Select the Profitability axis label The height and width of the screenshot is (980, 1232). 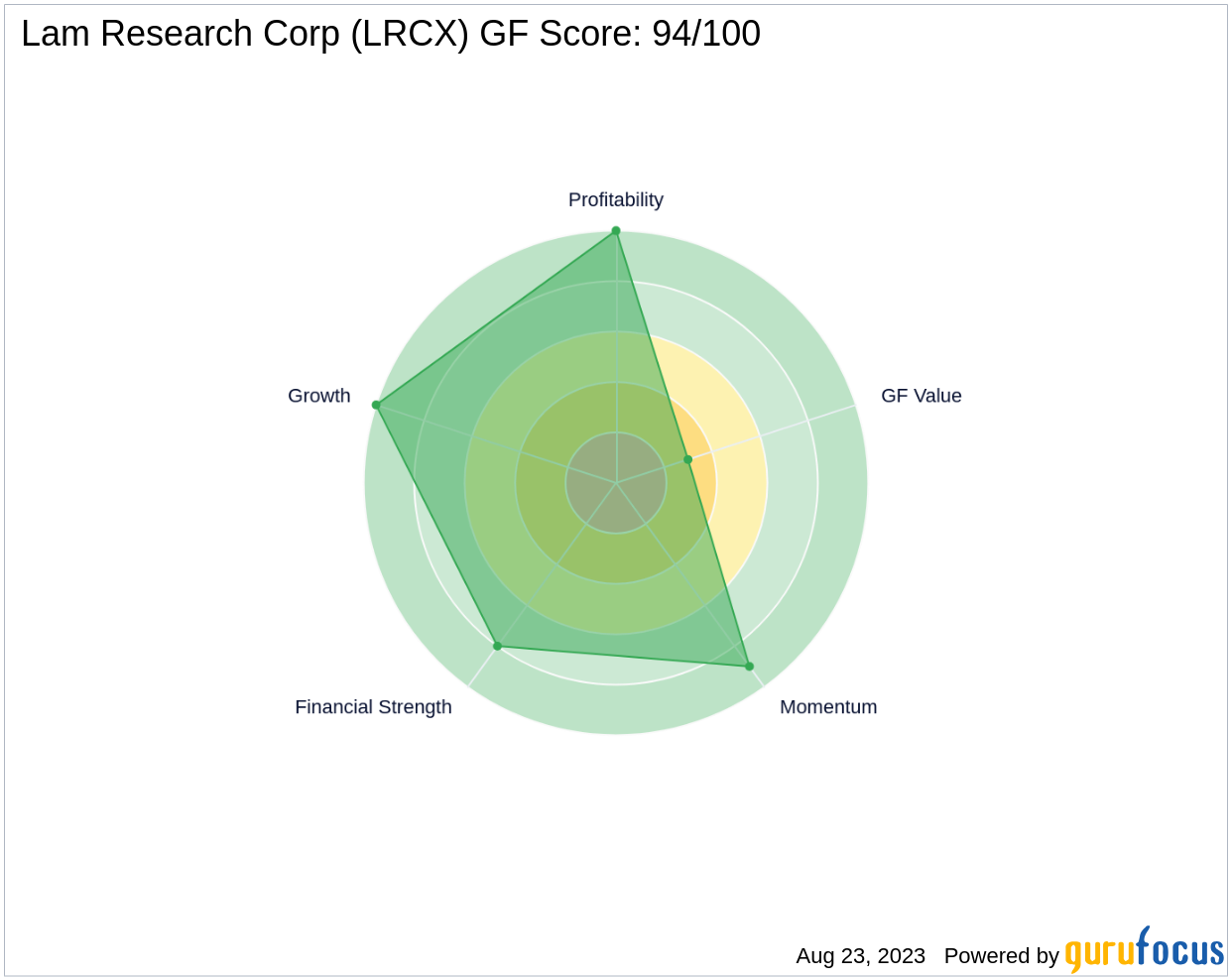point(616,199)
